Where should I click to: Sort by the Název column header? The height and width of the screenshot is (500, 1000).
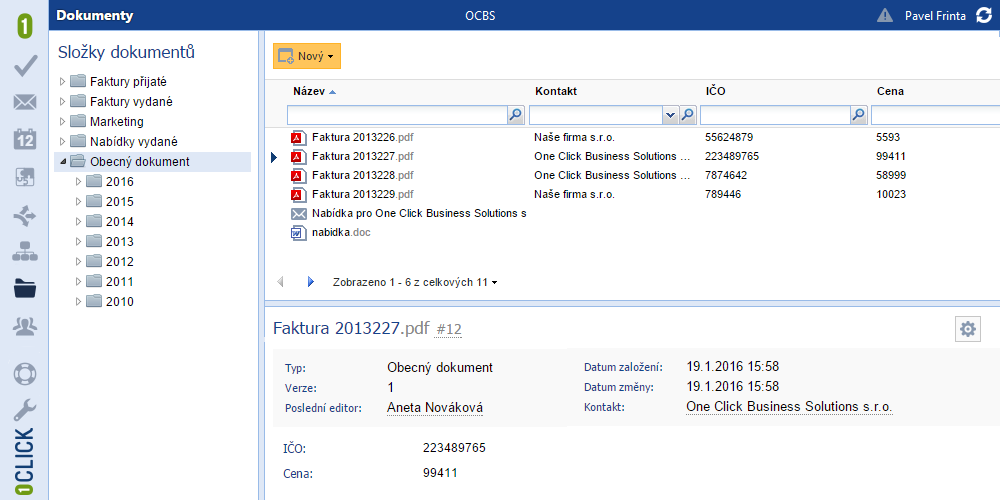(x=310, y=91)
